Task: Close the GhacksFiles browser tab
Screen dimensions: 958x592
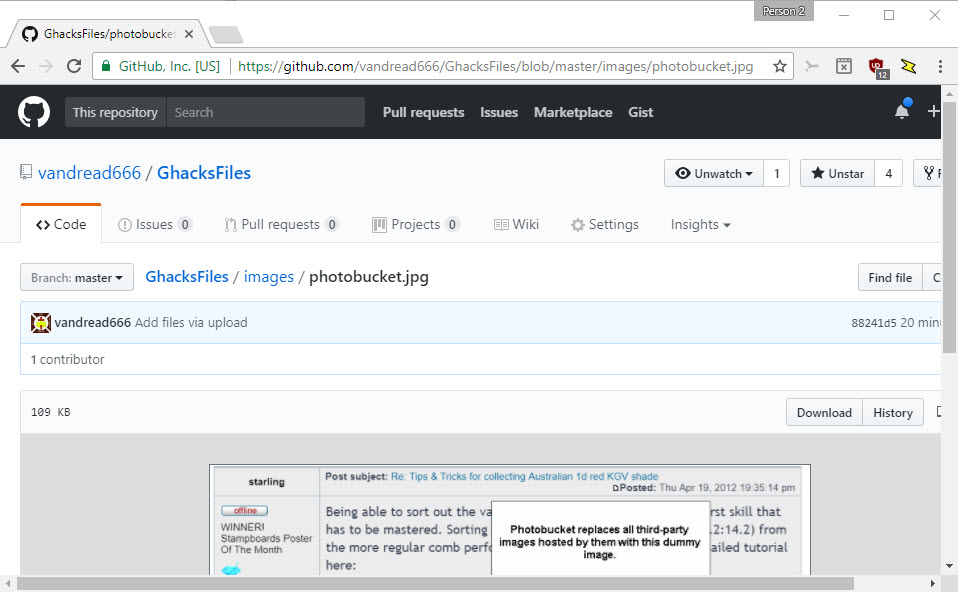Action: coord(189,34)
